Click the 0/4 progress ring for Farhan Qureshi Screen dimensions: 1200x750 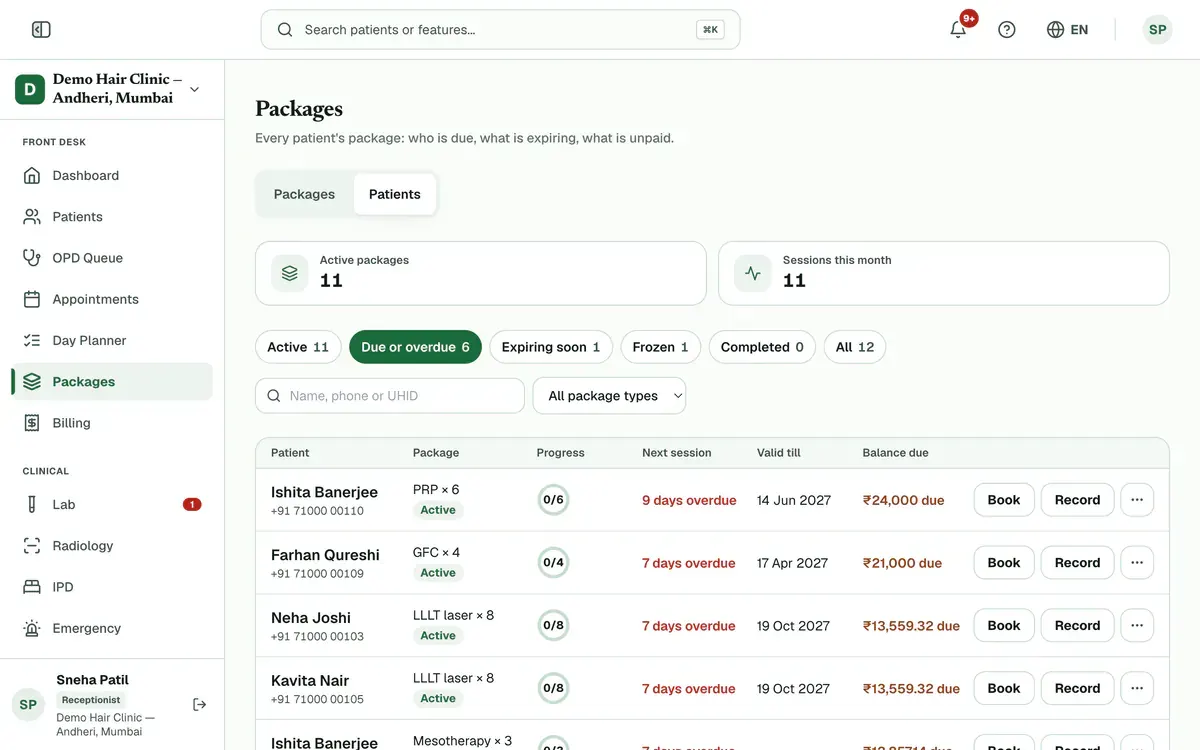[553, 563]
